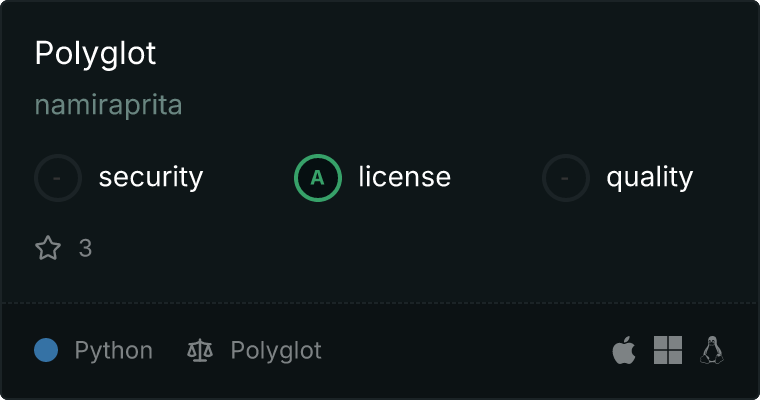
Task: Click the security label text
Action: [x=150, y=178]
